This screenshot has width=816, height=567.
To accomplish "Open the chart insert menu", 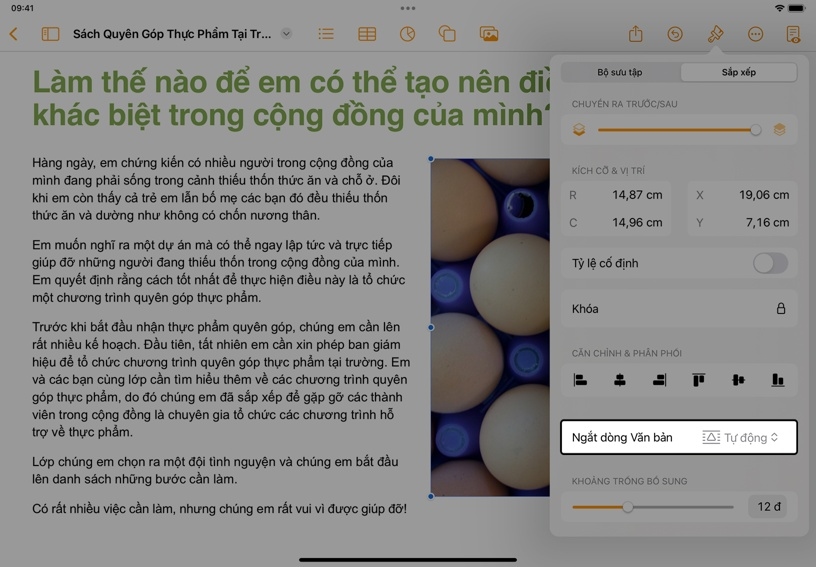I will 407,34.
